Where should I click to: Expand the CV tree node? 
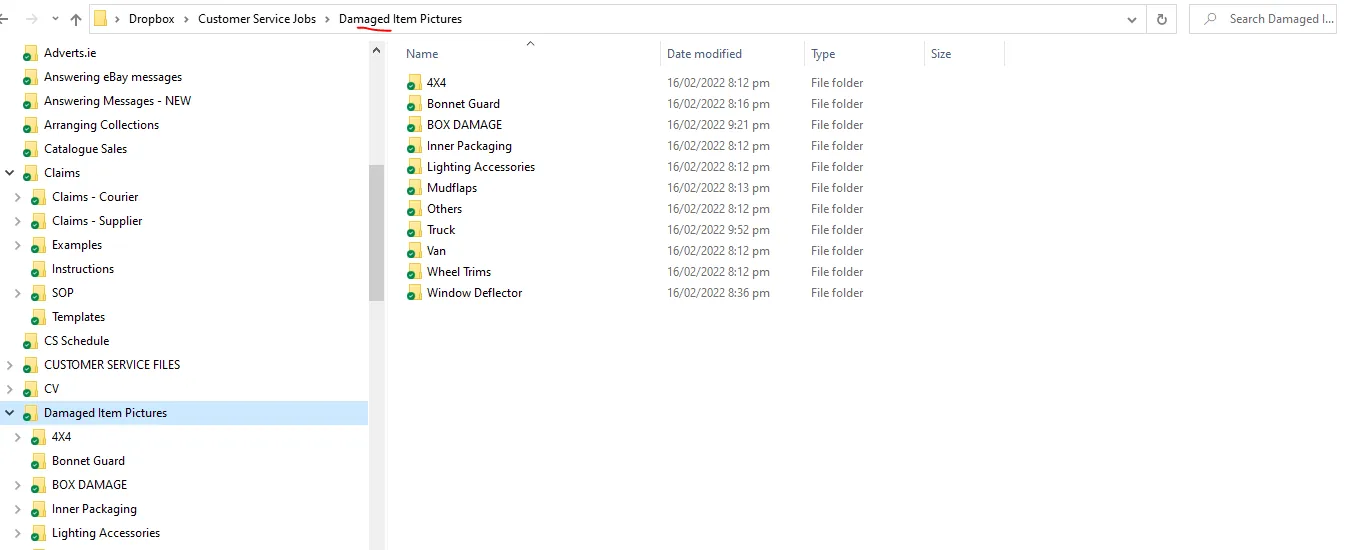pyautogui.click(x=10, y=389)
